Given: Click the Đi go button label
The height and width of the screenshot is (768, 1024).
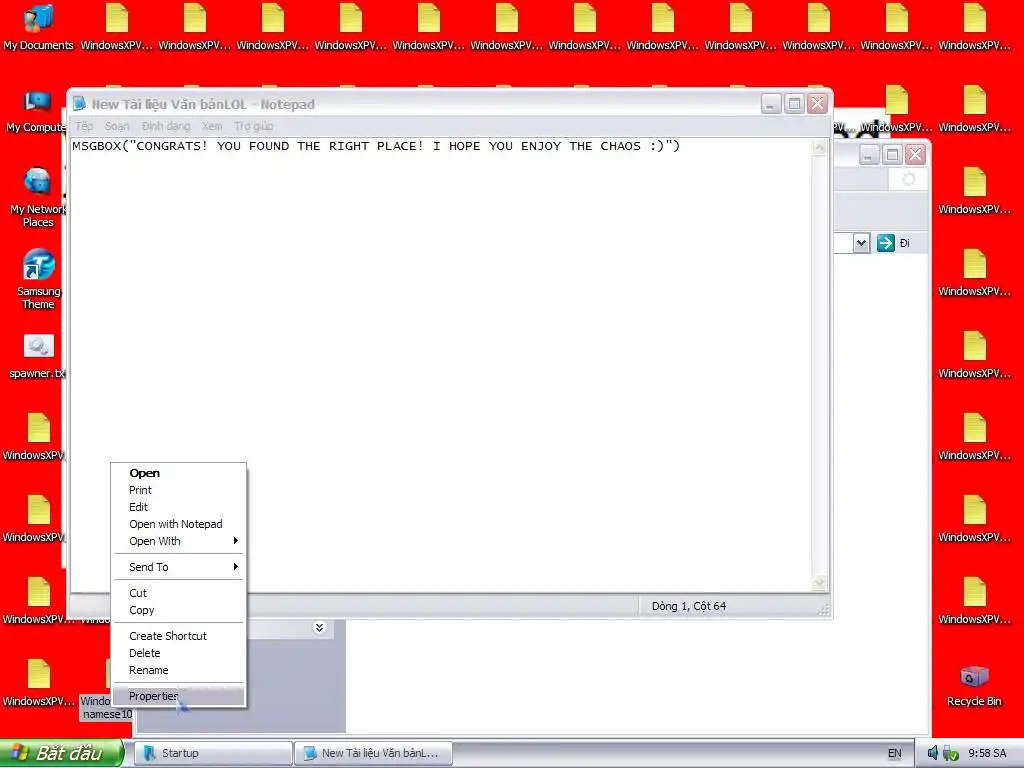Looking at the screenshot, I should [904, 243].
